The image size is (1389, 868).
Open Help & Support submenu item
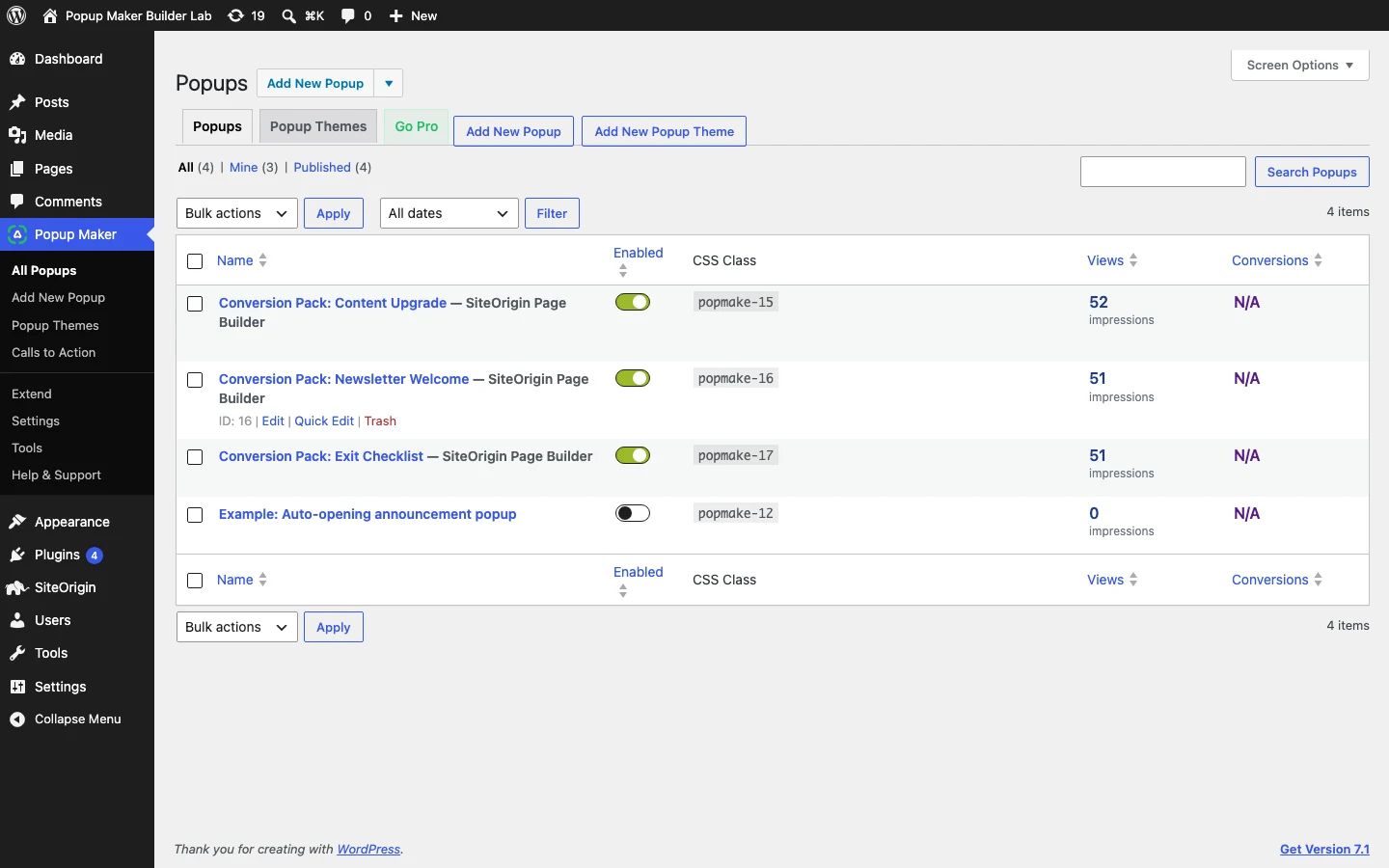pyautogui.click(x=56, y=475)
